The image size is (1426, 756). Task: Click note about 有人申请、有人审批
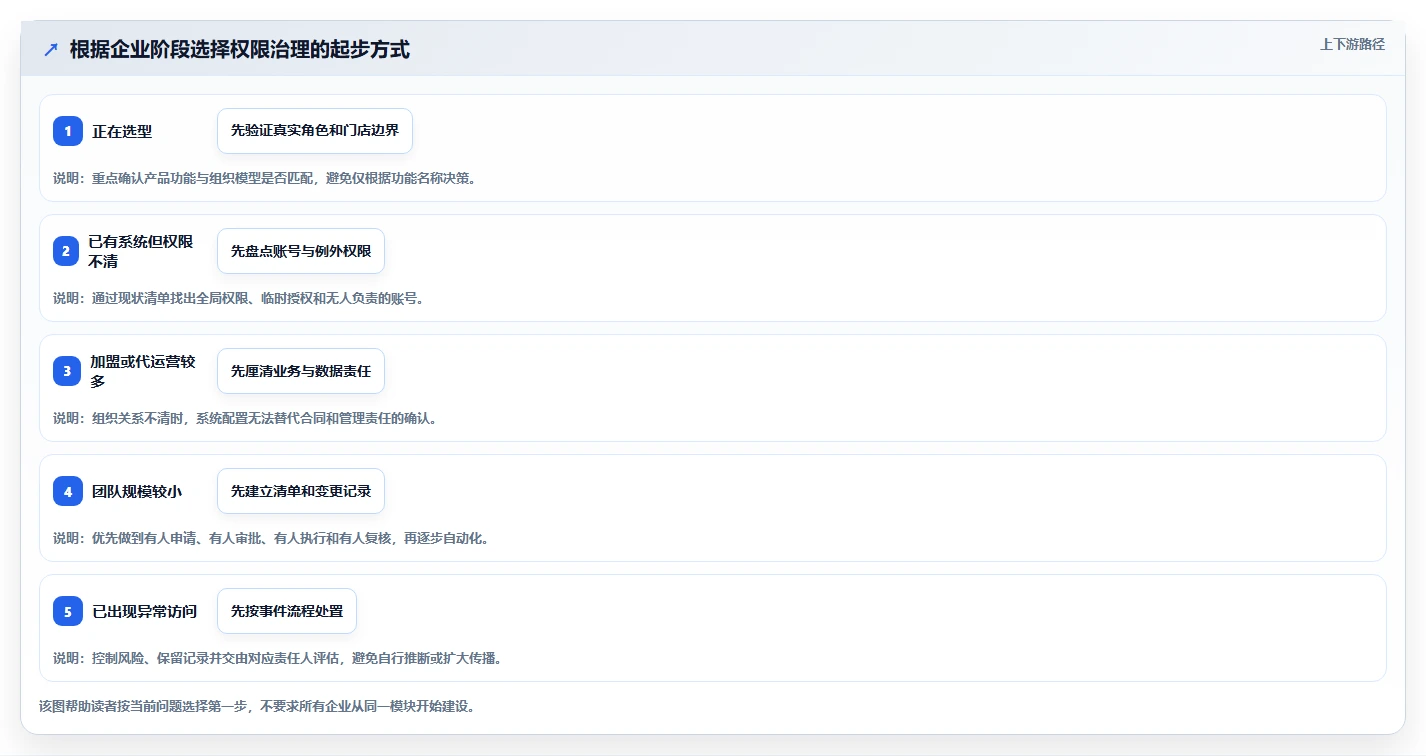[x=272, y=538]
